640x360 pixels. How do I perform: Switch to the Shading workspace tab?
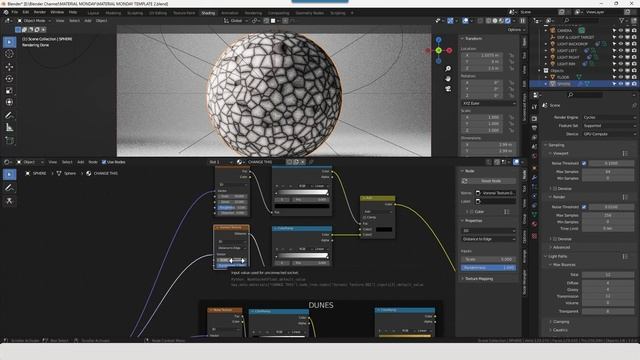[208, 13]
